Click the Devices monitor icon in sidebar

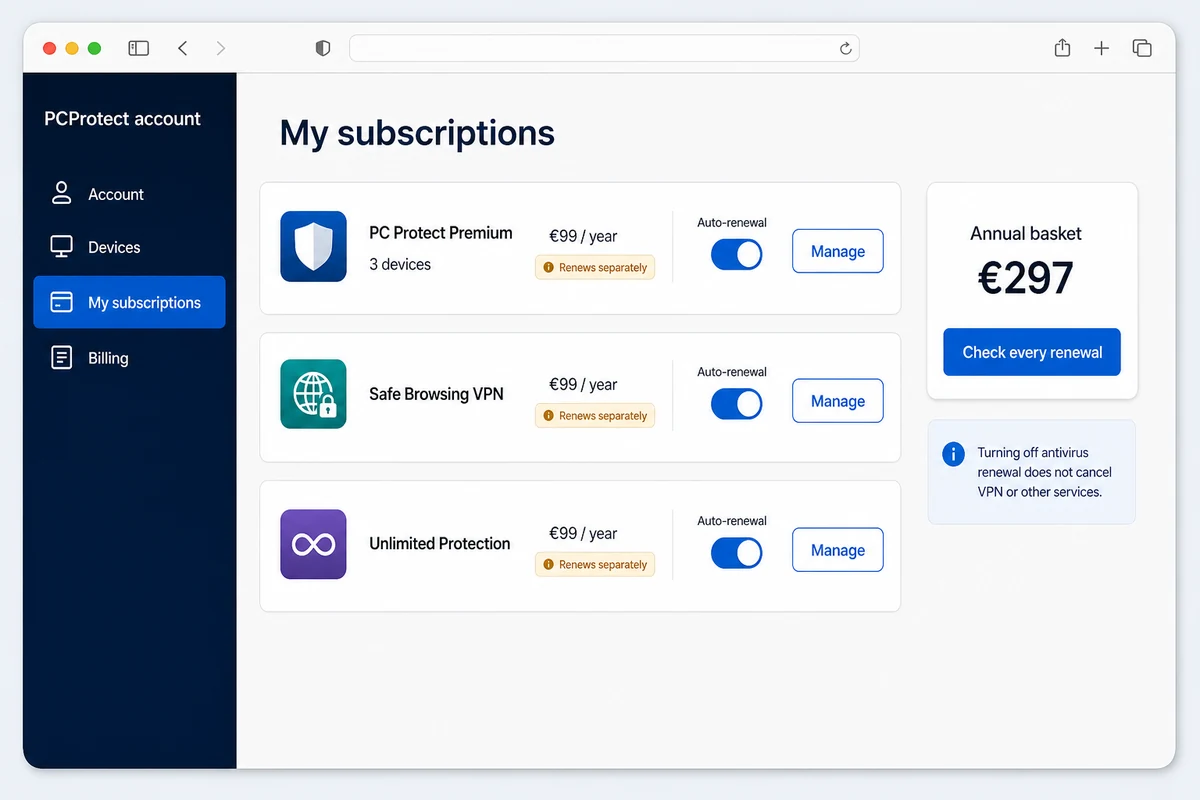click(62, 247)
